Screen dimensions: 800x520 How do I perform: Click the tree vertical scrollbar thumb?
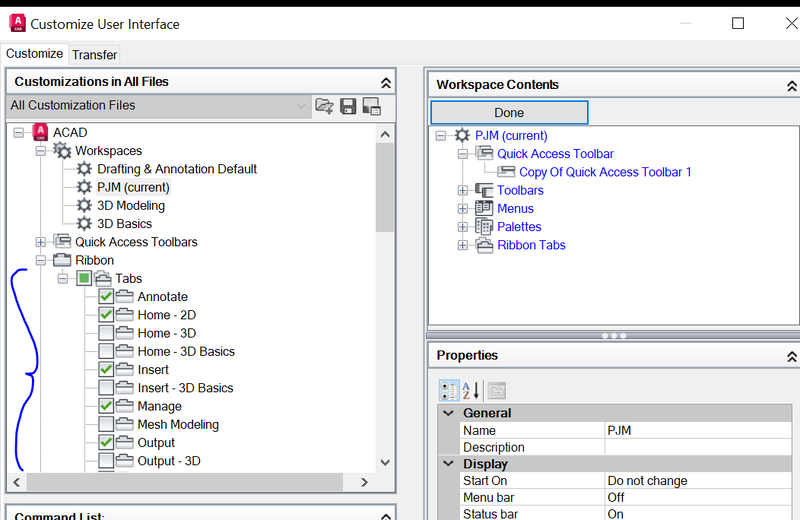pos(385,187)
